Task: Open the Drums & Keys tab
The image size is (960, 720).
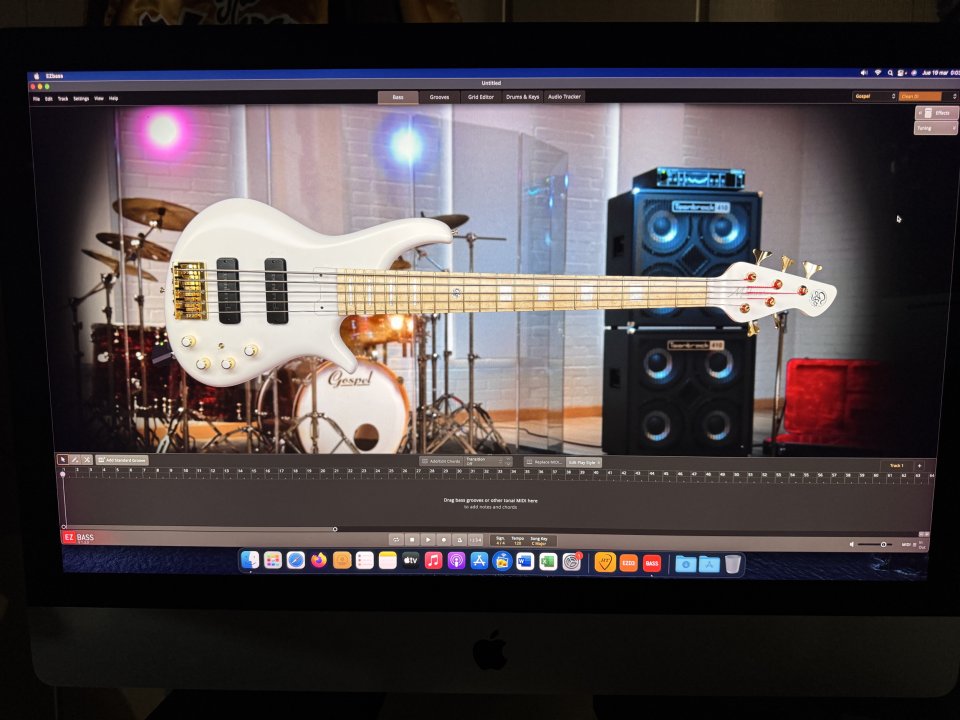Action: 521,97
